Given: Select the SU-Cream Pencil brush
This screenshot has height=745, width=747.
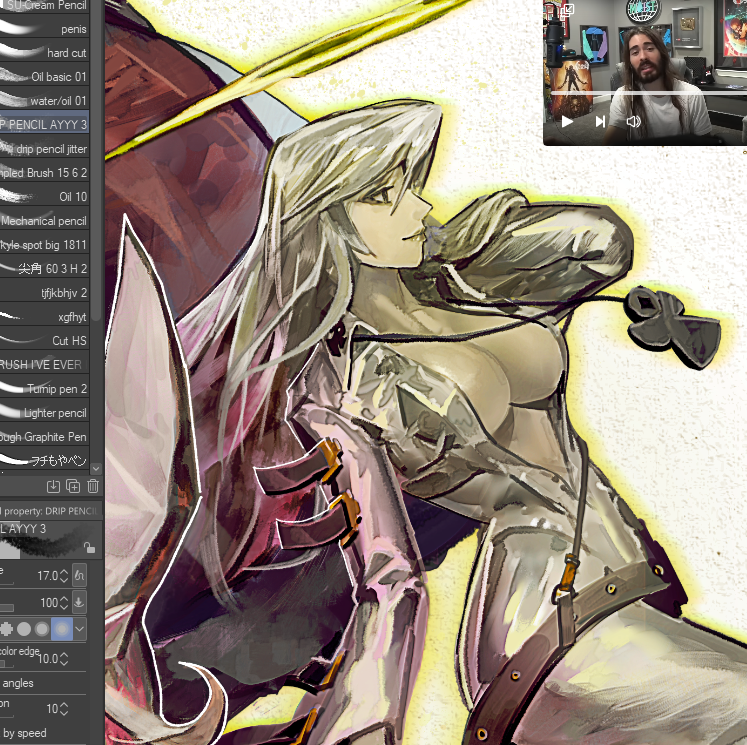Looking at the screenshot, I should (x=44, y=7).
